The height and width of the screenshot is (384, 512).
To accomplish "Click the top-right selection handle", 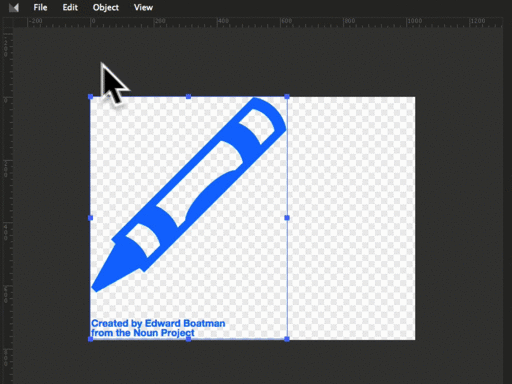I will pyautogui.click(x=287, y=97).
